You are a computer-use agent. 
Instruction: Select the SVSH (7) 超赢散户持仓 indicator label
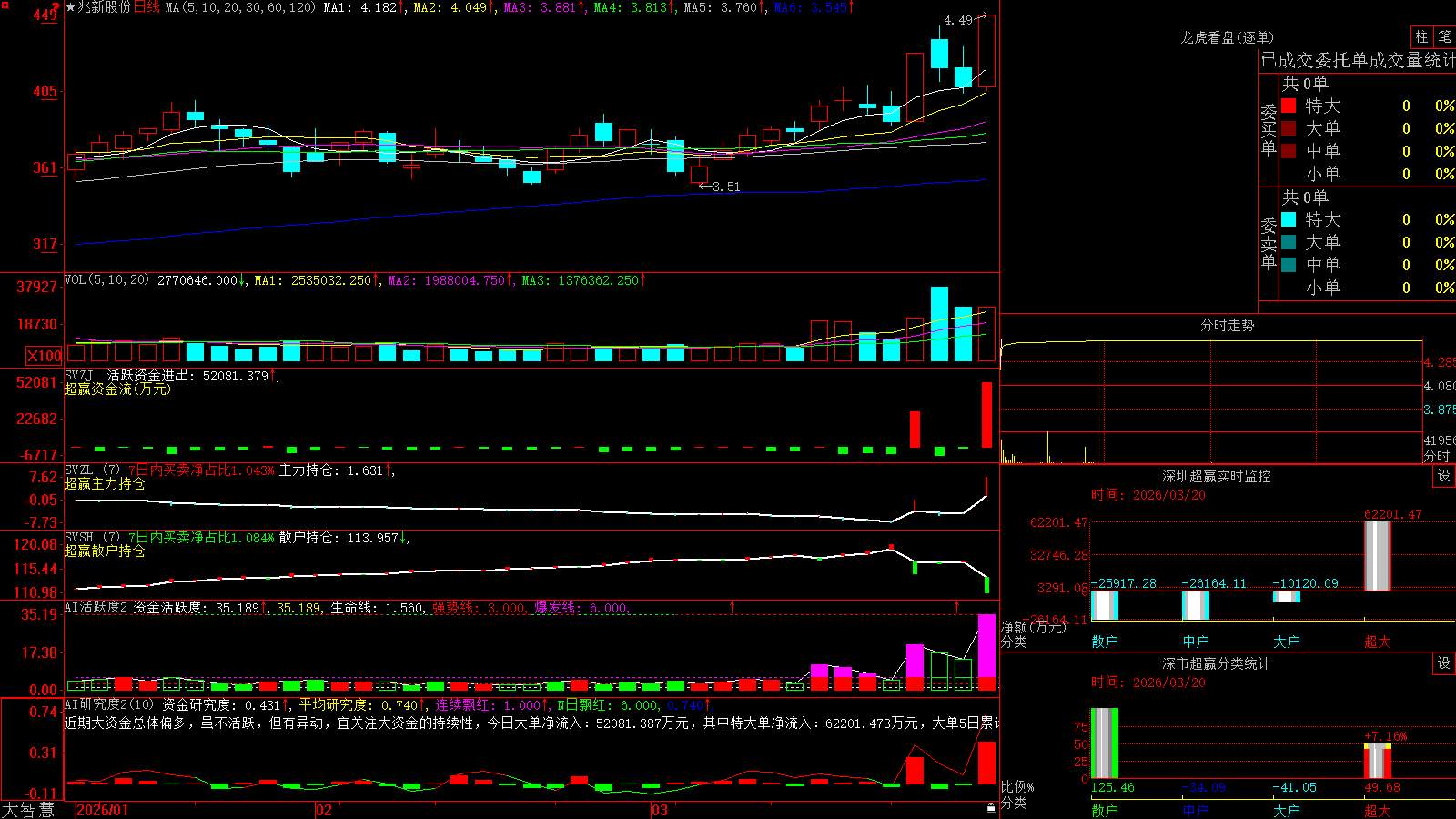coord(92,538)
